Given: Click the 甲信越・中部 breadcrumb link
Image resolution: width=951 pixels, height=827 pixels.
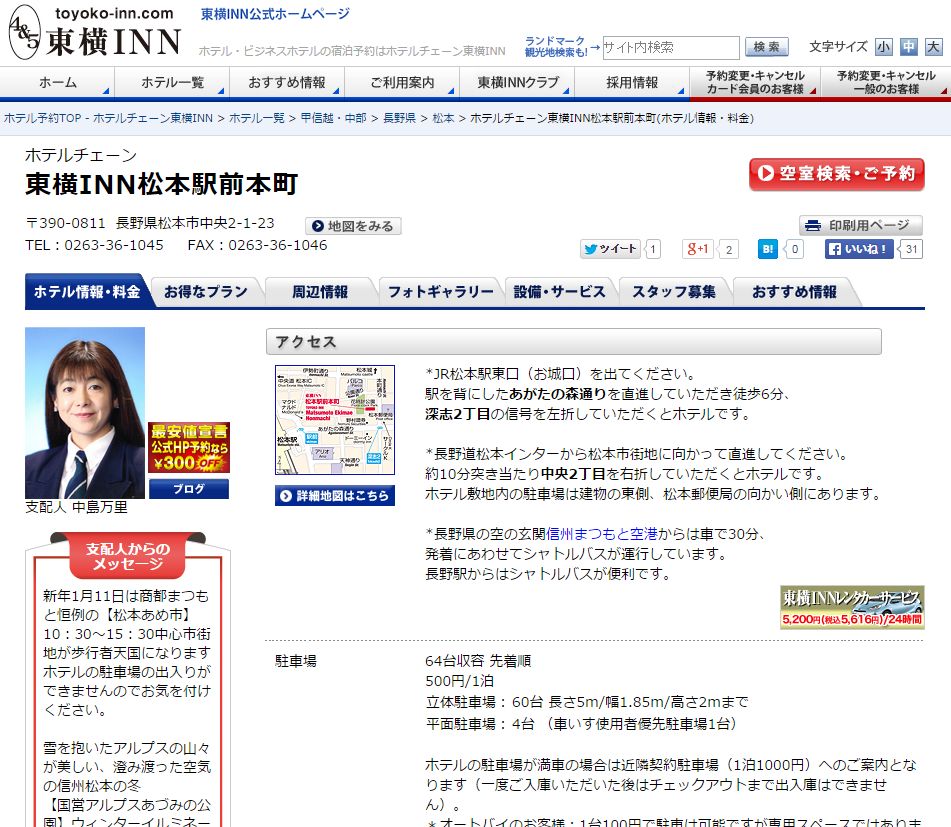Looking at the screenshot, I should (x=334, y=118).
